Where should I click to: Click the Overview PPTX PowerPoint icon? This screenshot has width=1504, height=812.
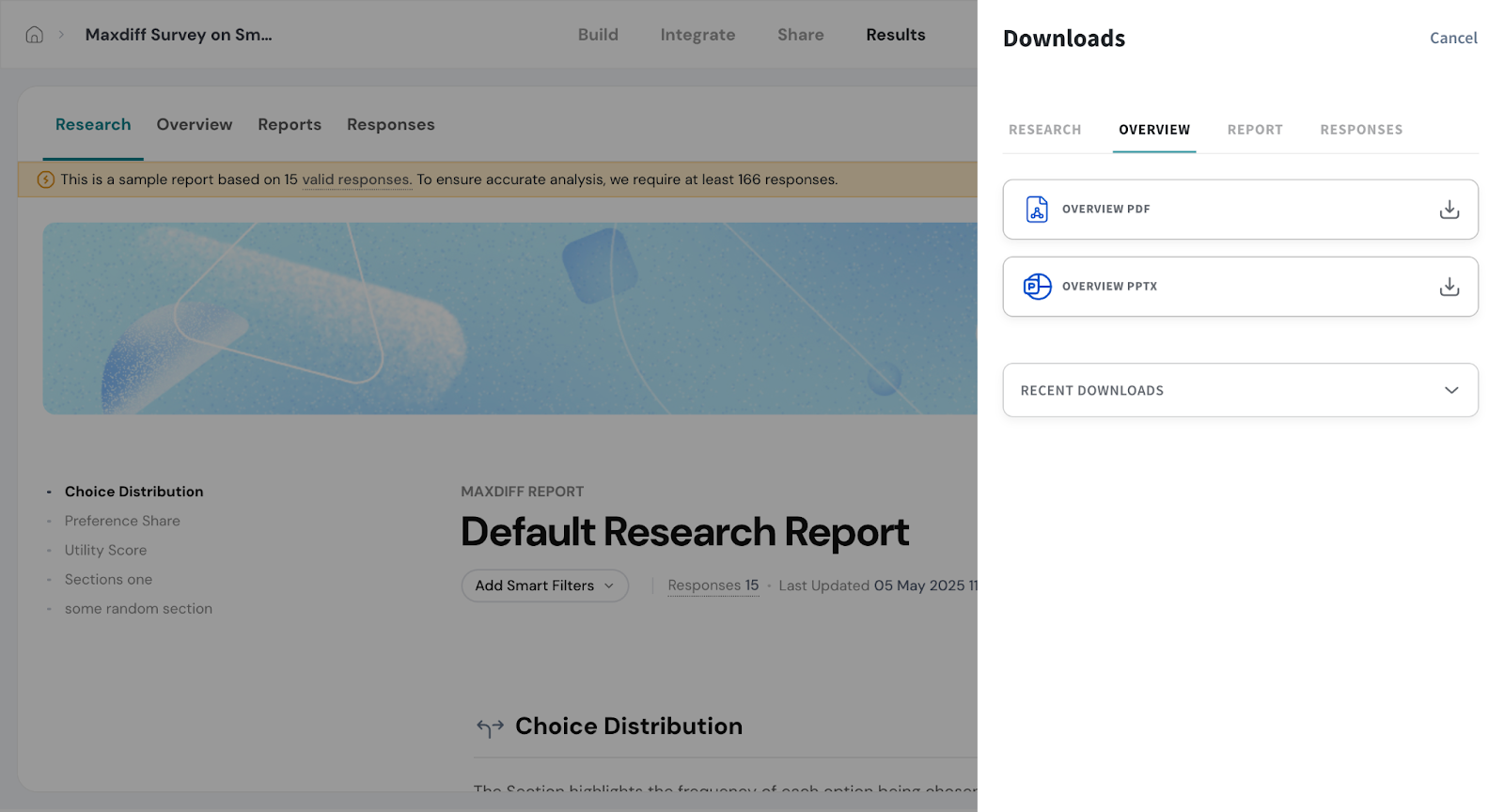click(x=1037, y=287)
